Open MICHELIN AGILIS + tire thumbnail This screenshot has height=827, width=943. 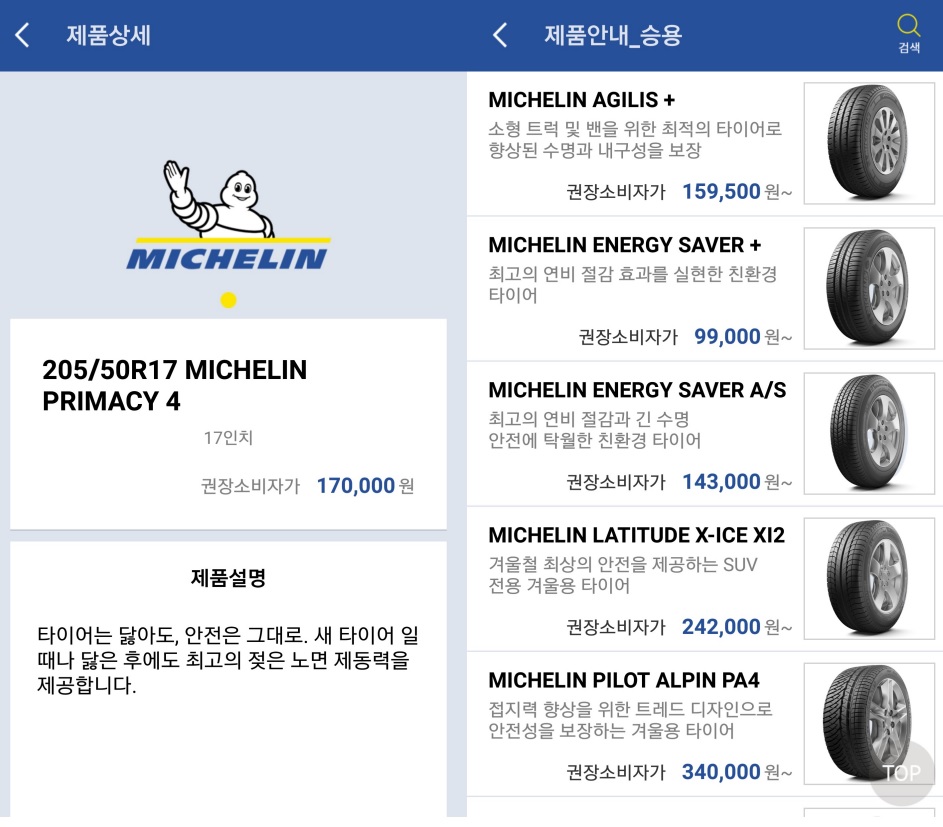point(868,143)
